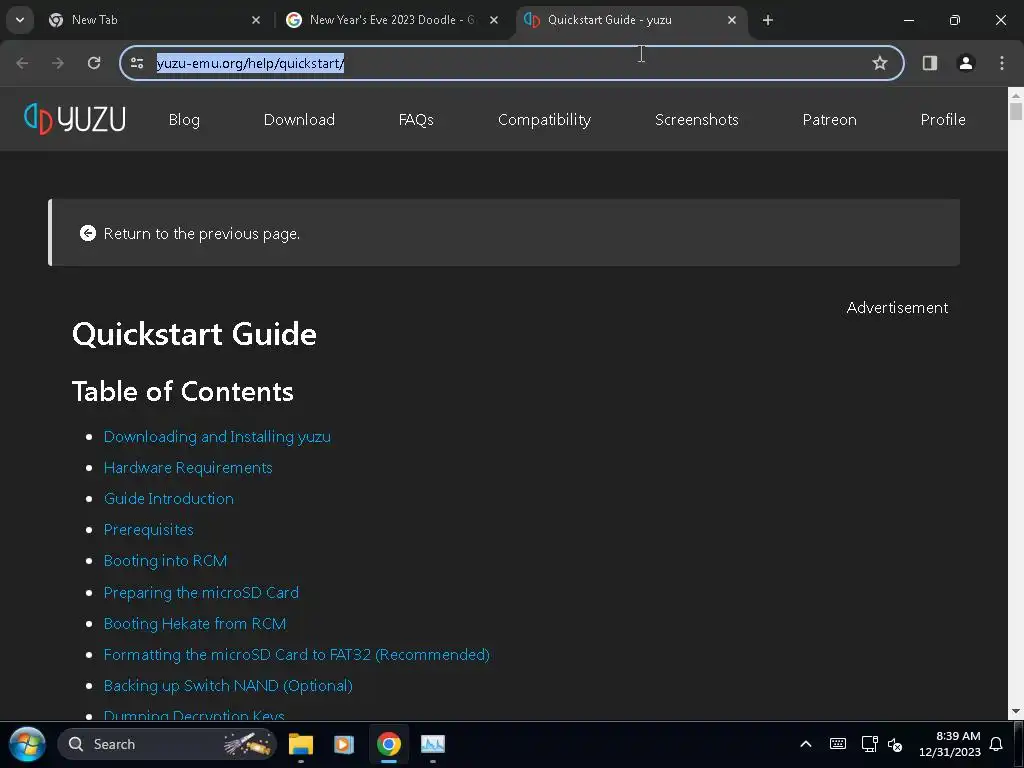This screenshot has height=768, width=1024.
Task: Click Return to the previous page link
Action: (202, 234)
